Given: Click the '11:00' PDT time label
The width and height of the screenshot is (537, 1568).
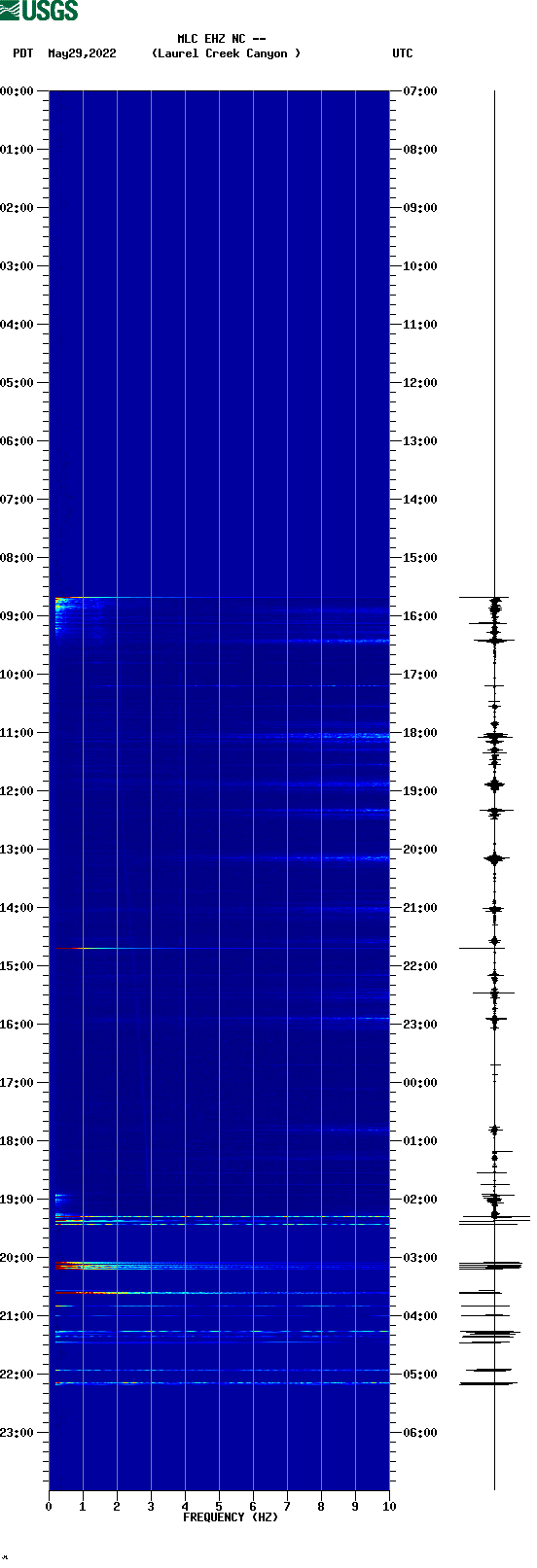Looking at the screenshot, I should tap(18, 733).
